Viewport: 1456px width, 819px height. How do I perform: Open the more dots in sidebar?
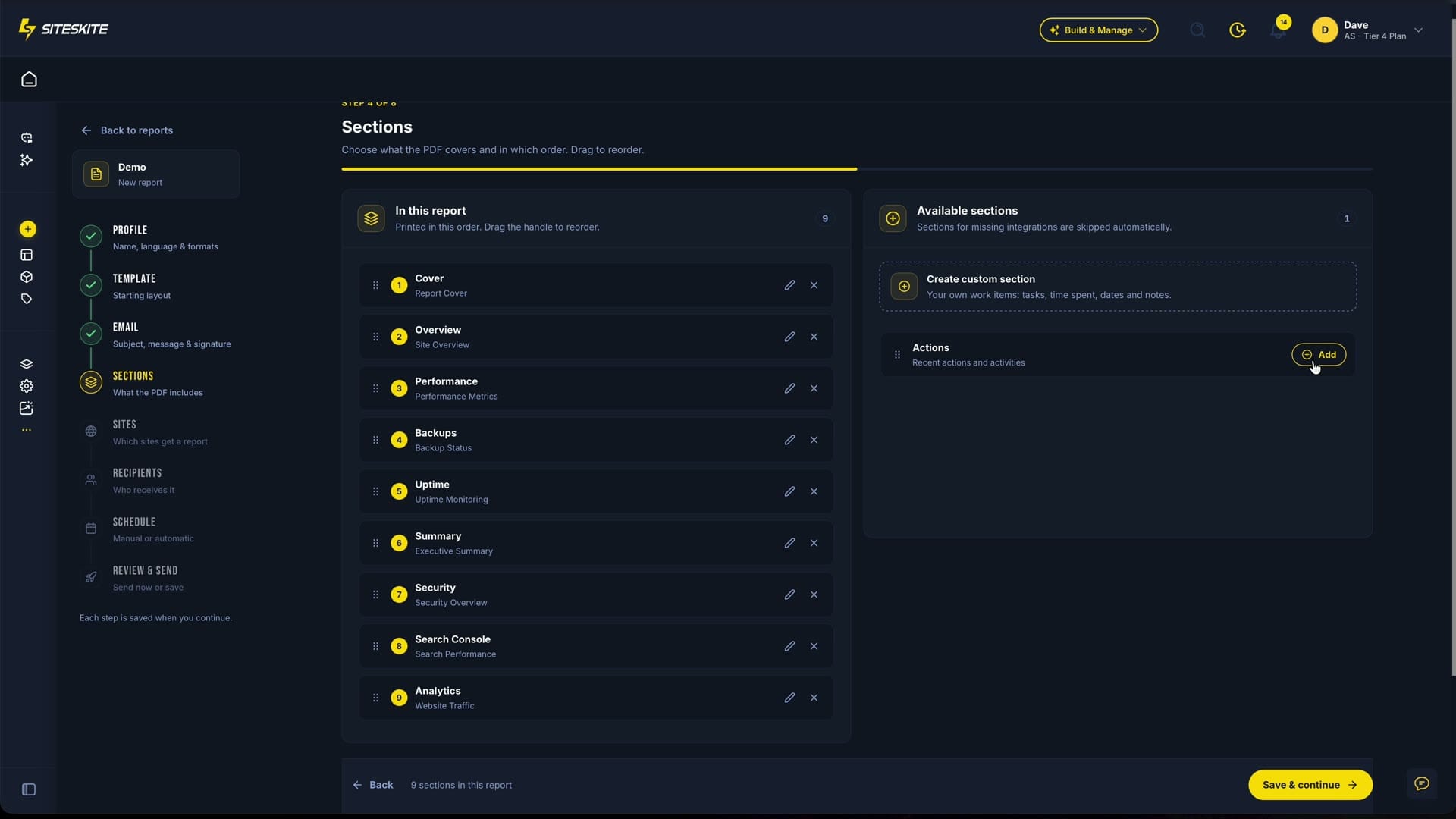coord(27,430)
